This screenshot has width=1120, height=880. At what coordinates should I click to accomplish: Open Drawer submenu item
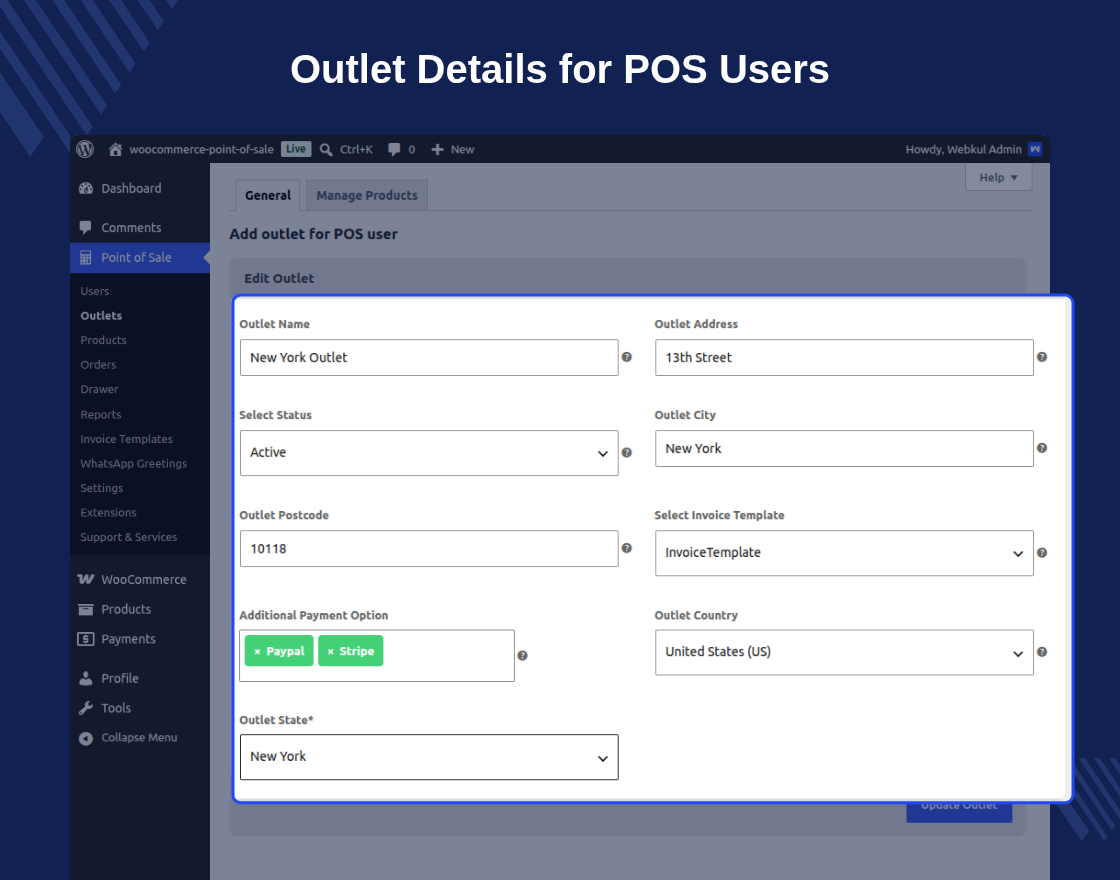pyautogui.click(x=99, y=389)
